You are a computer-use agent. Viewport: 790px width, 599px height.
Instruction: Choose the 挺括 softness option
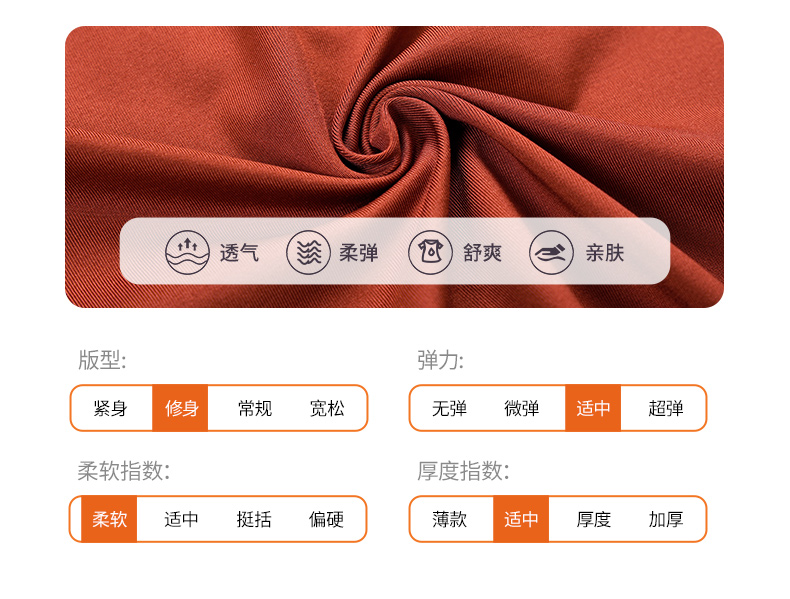[x=254, y=519]
